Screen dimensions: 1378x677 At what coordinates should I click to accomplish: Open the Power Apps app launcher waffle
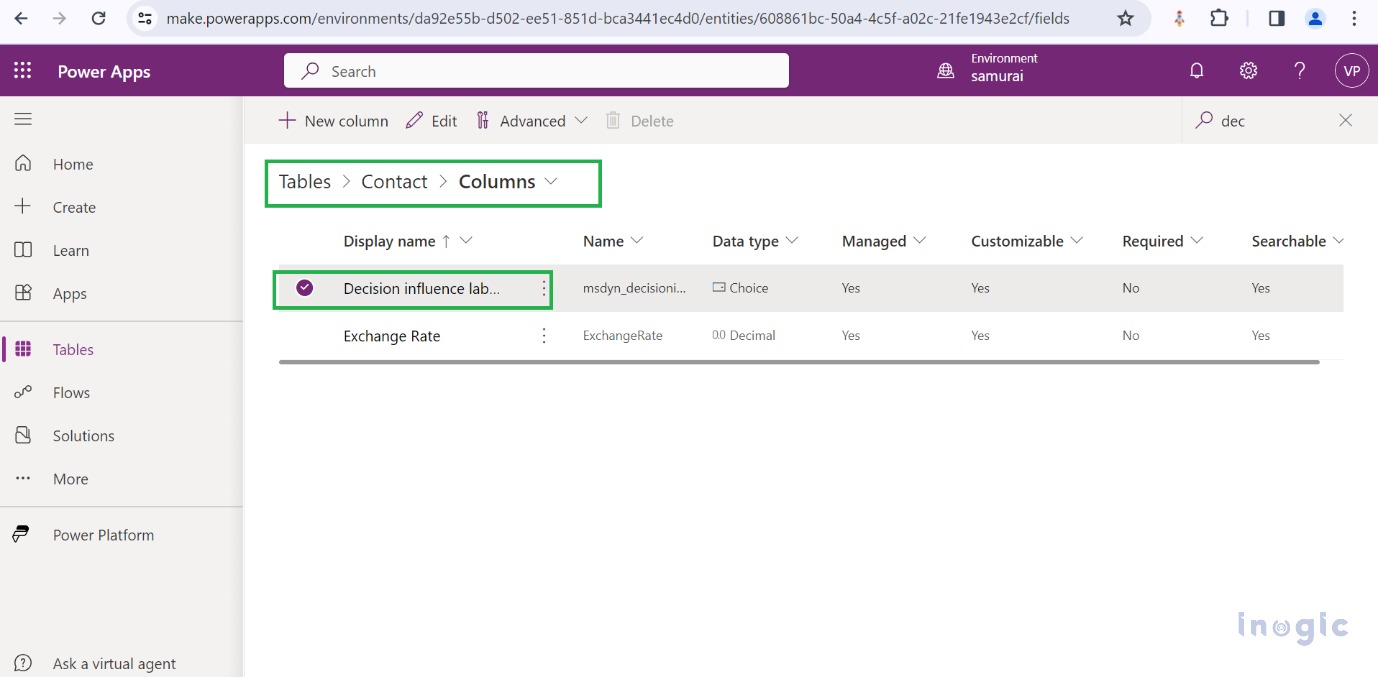[x=22, y=71]
